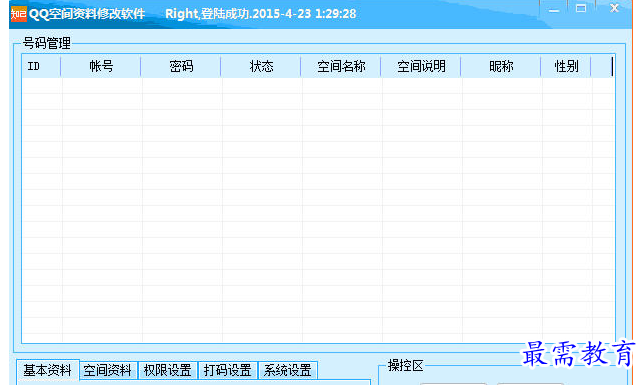Open the 系统设置 tab

[288, 371]
